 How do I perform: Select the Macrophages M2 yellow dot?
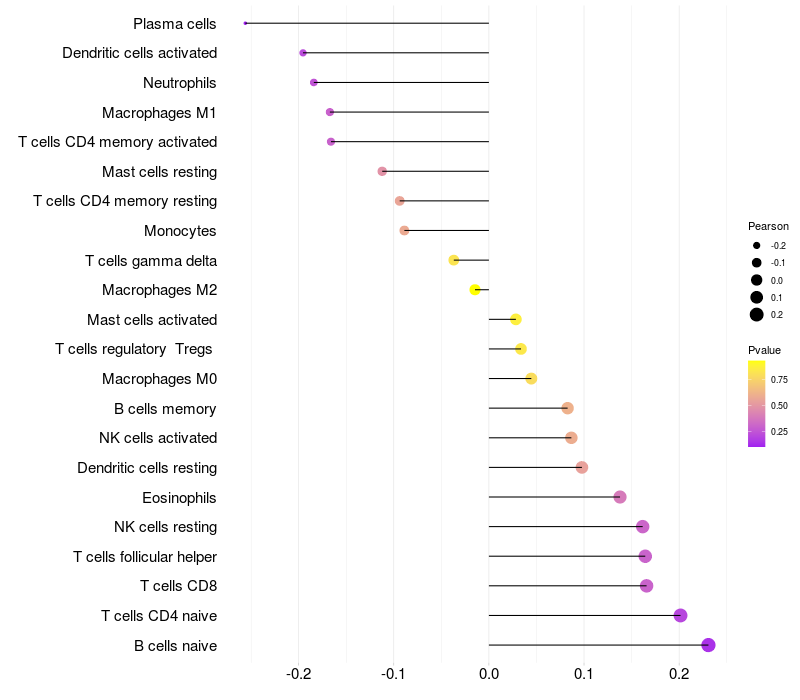(x=475, y=290)
